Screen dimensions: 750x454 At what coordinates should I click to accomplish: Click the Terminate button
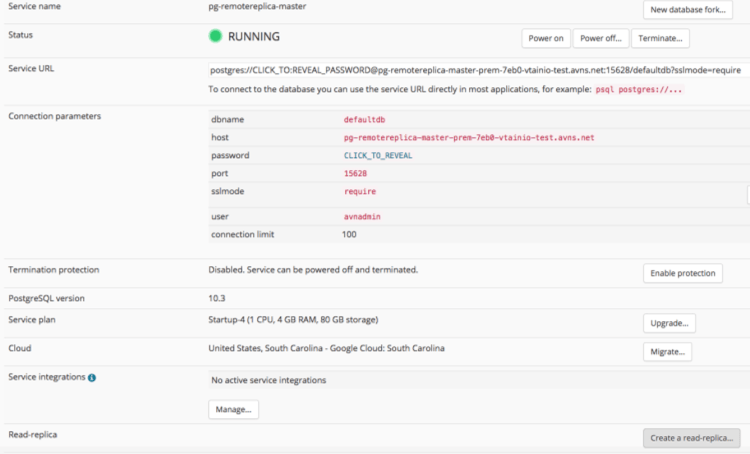pyautogui.click(x=660, y=38)
